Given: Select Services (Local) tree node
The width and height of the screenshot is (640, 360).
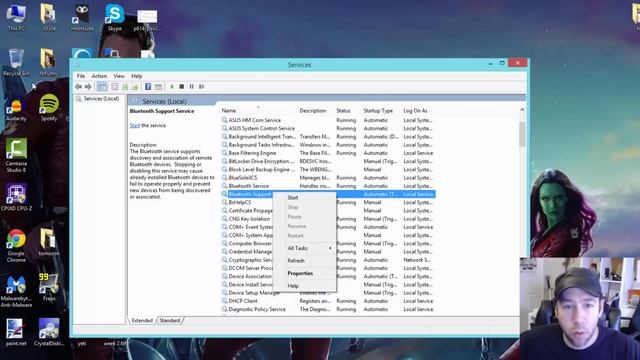Looking at the screenshot, I should click(x=101, y=99).
